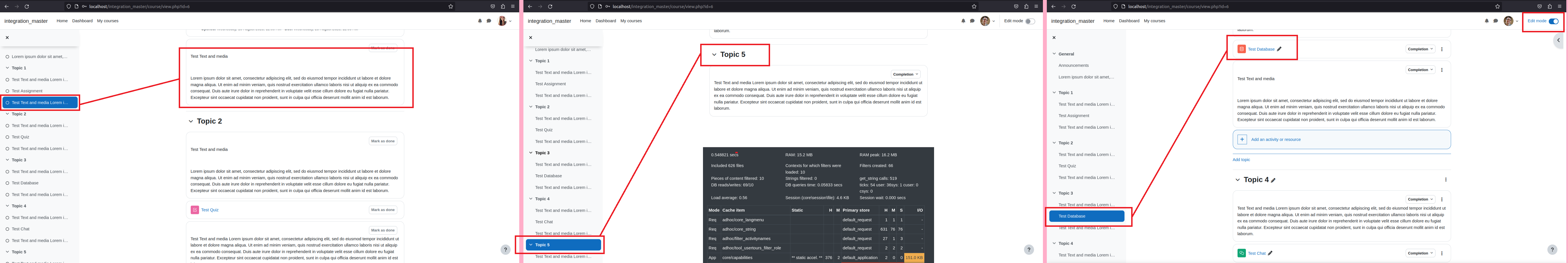This screenshot has height=263, width=1568.
Task: Turn off Edit mode in the right window
Action: tap(1554, 21)
